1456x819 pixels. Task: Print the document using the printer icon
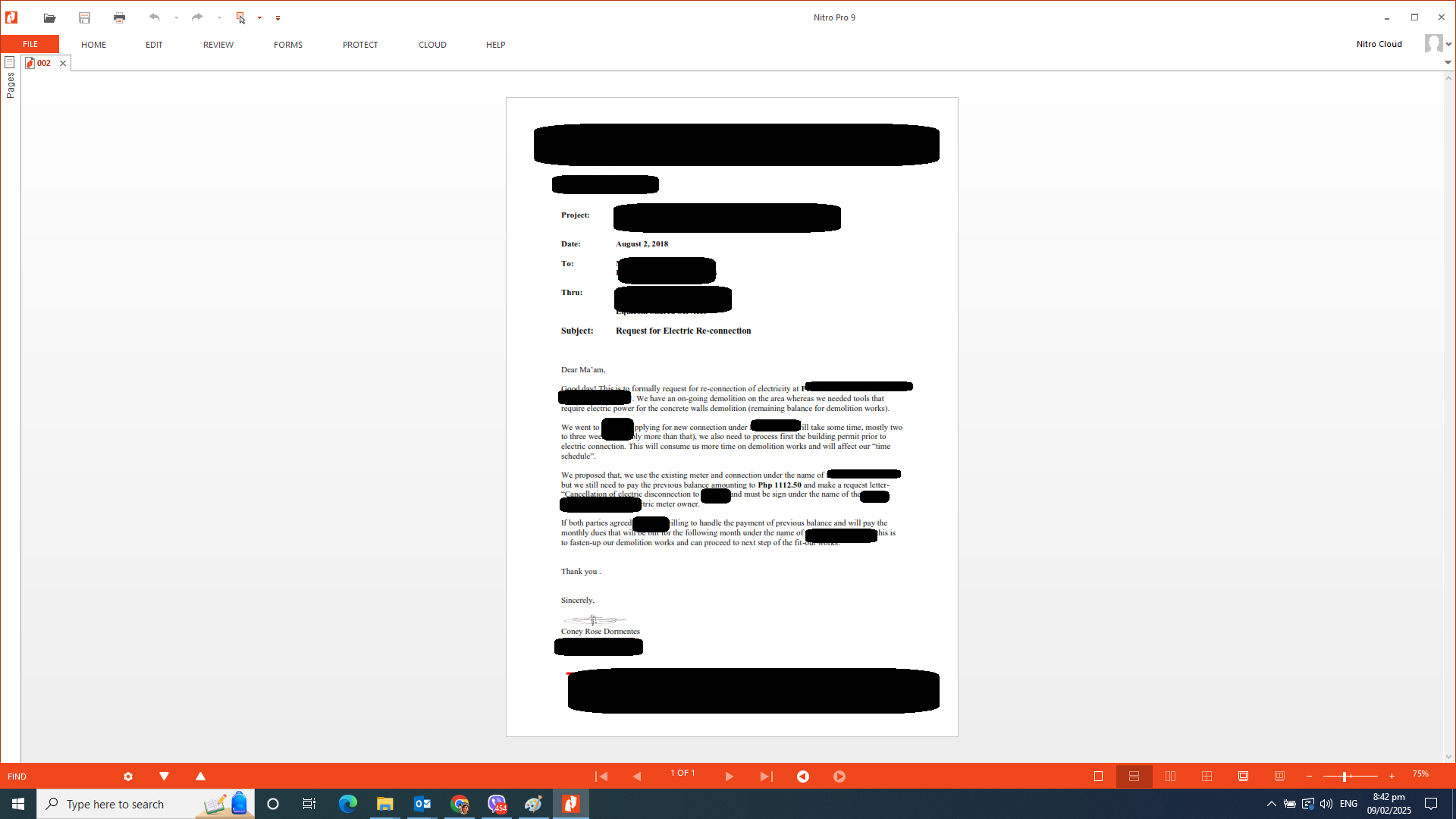click(119, 17)
